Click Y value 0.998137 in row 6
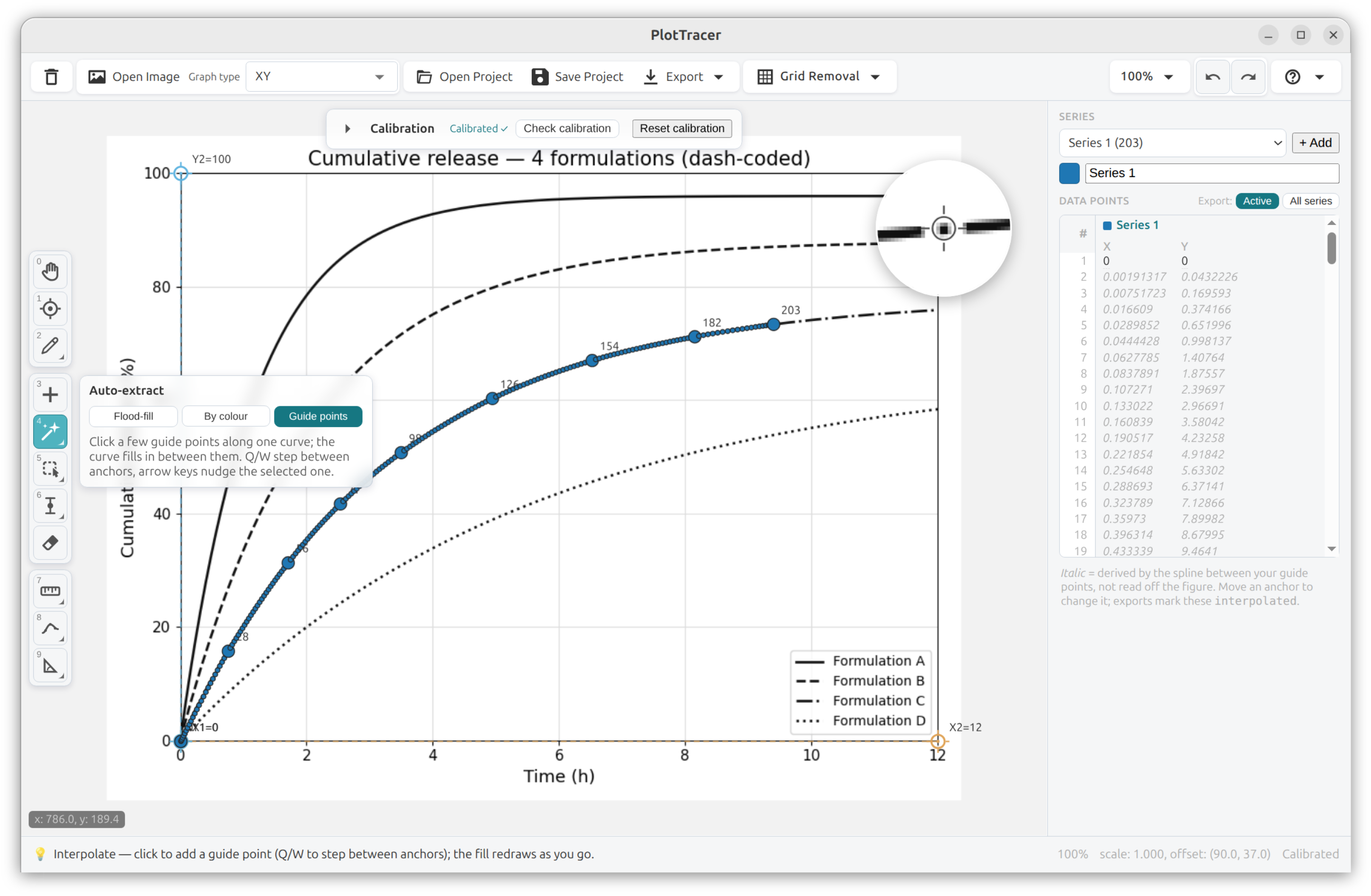 (1206, 342)
